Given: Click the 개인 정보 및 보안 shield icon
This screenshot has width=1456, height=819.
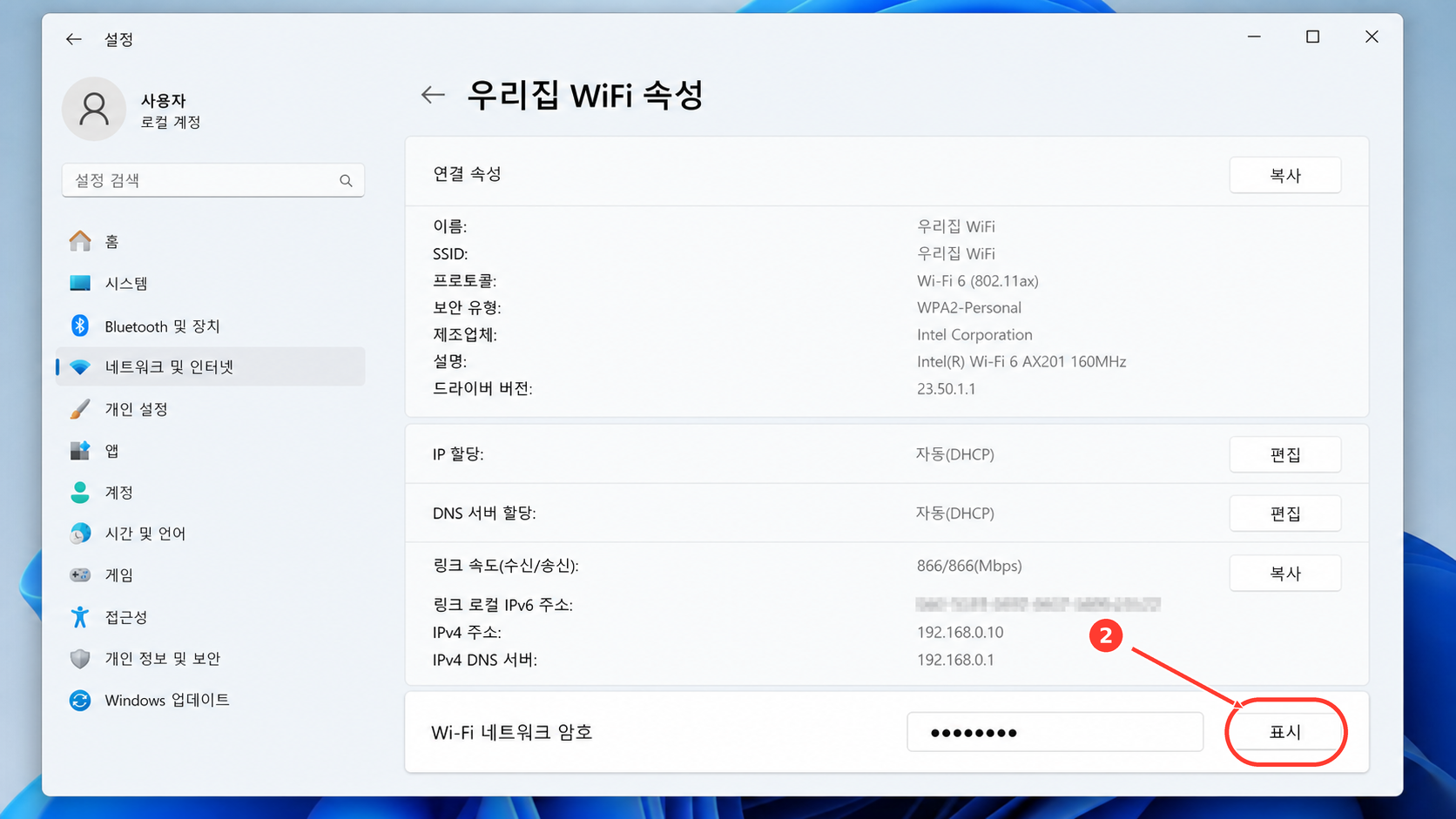Looking at the screenshot, I should [80, 659].
